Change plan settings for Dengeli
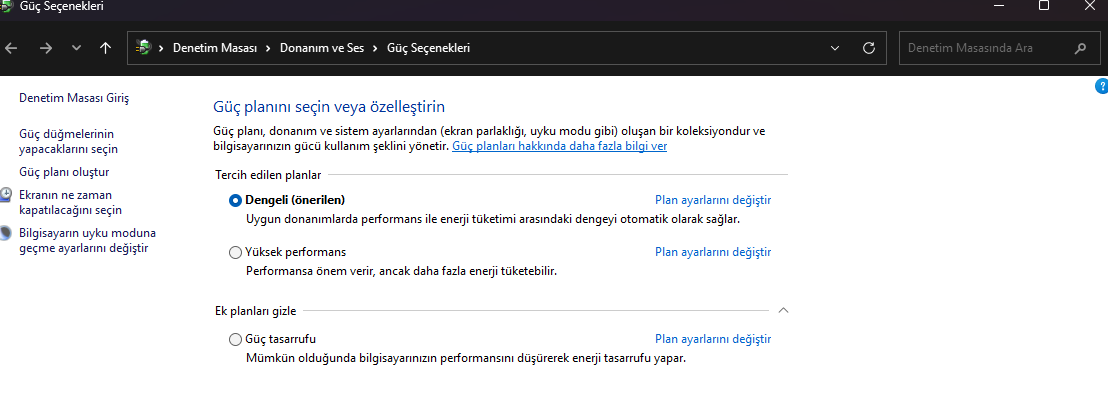 713,200
